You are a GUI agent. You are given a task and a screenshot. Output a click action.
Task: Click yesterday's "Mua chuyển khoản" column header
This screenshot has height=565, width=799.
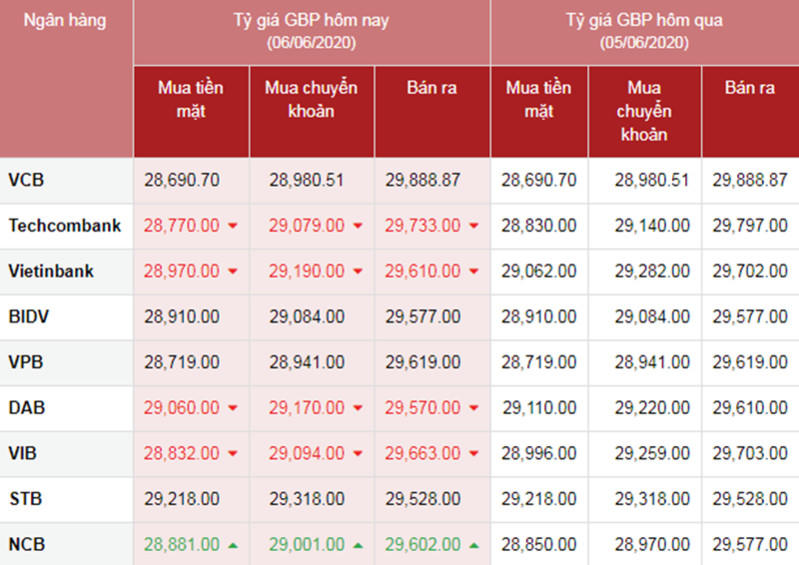[x=645, y=111]
